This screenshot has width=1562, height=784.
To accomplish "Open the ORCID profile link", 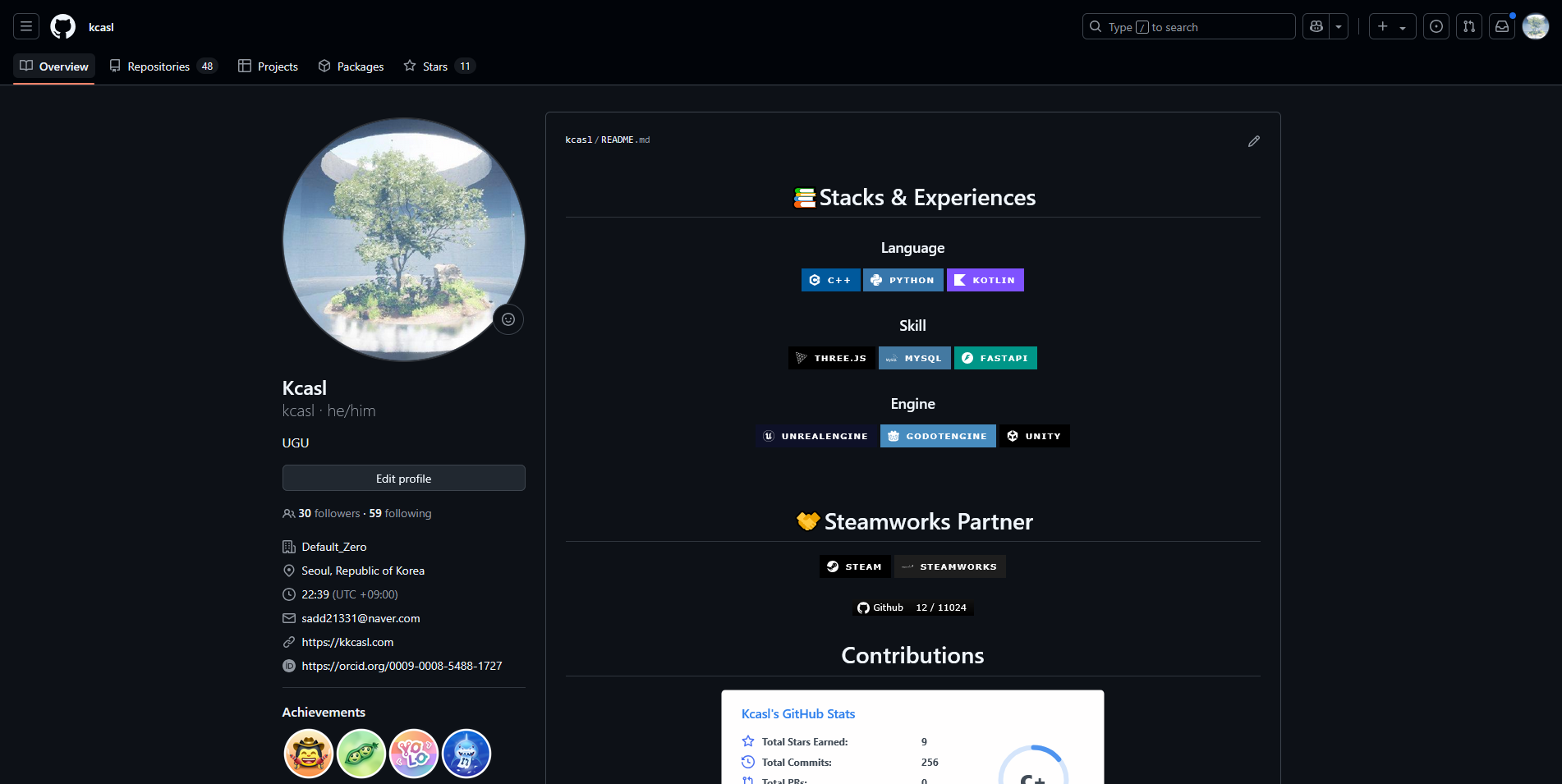I will pos(402,666).
